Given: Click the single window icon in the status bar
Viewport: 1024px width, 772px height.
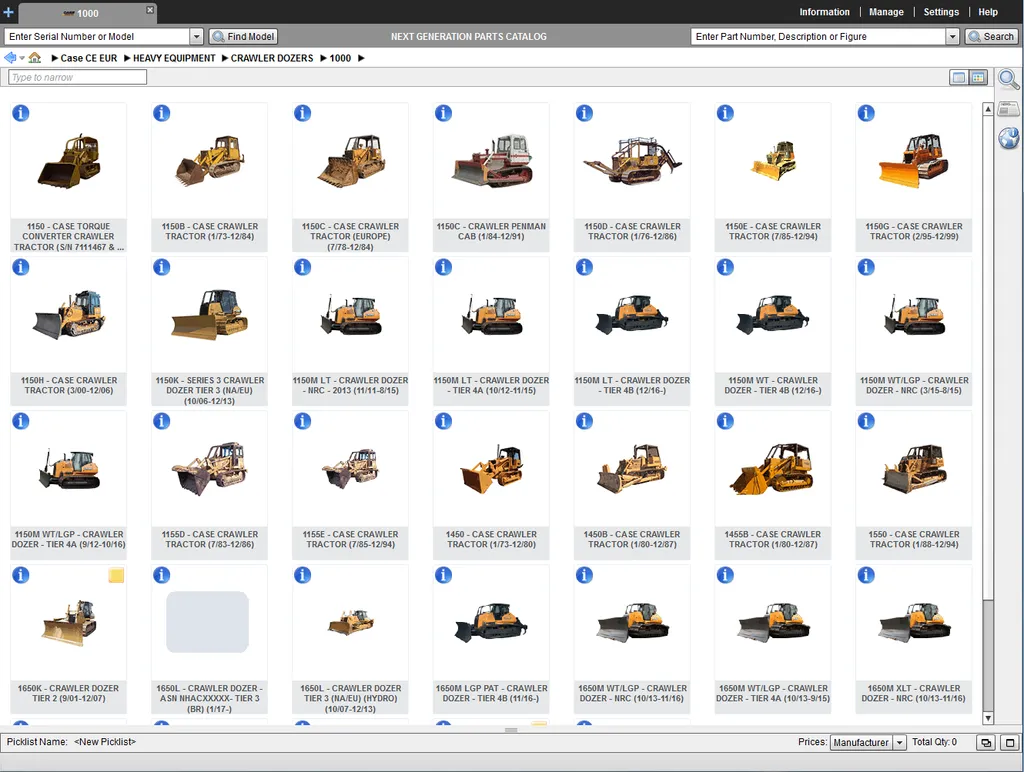Looking at the screenshot, I should point(1010,743).
